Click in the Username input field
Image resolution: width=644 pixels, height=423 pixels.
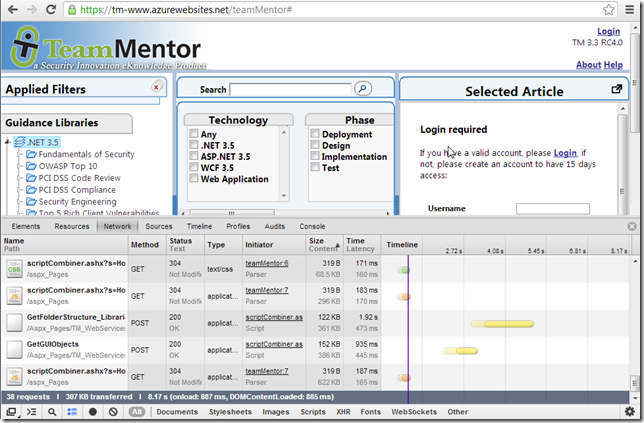point(553,209)
